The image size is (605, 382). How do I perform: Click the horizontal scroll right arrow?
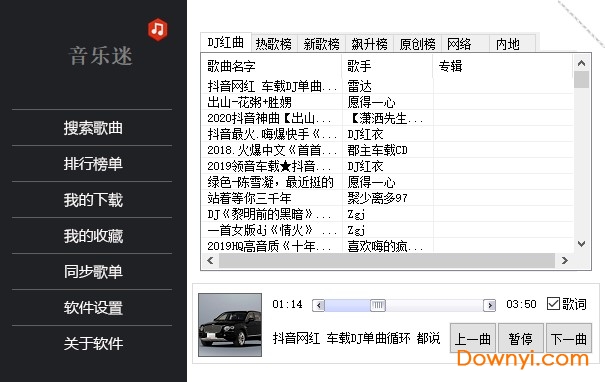point(564,260)
